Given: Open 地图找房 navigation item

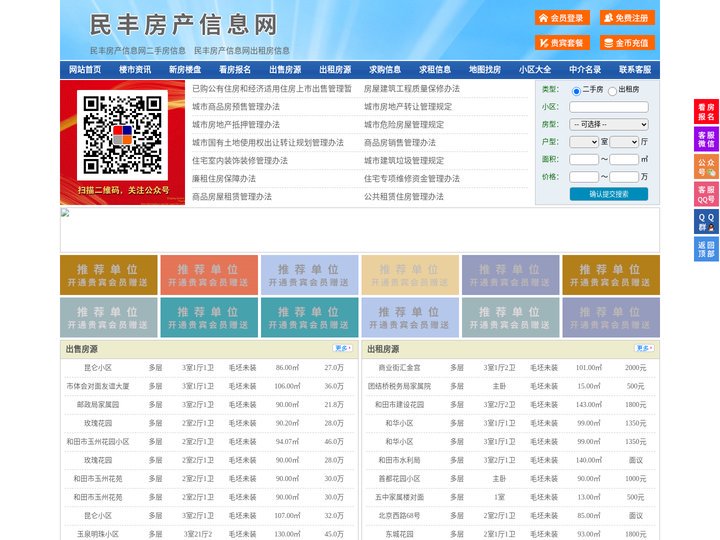Looking at the screenshot, I should 485,70.
